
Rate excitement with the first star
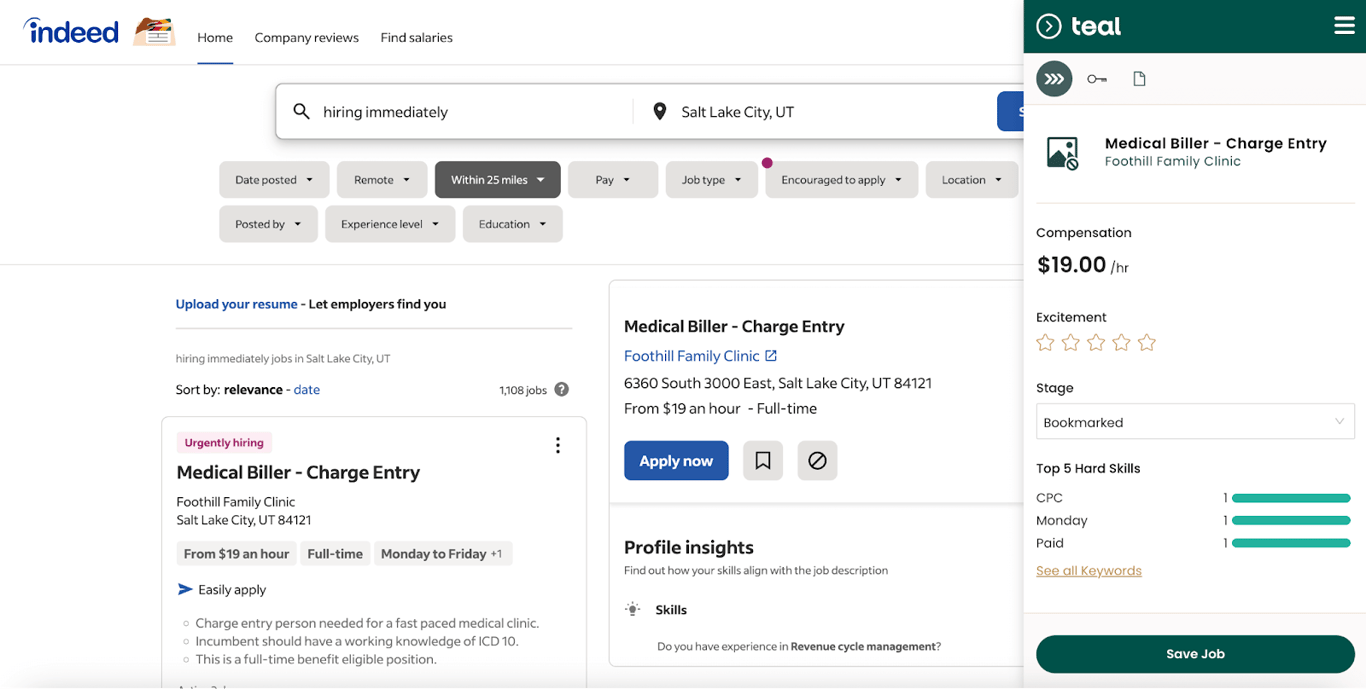(1045, 343)
